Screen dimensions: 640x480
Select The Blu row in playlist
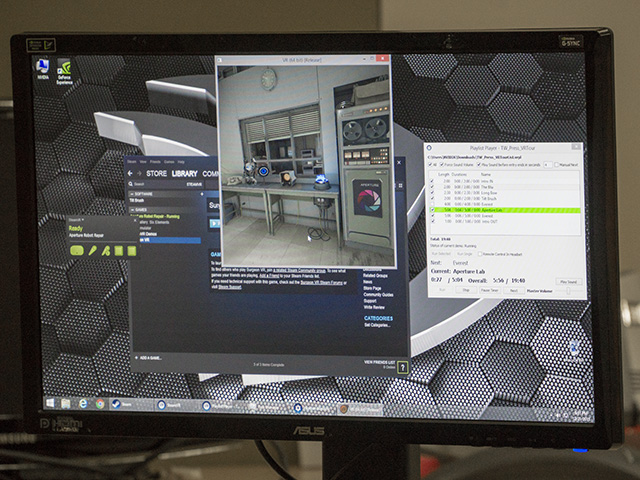pyautogui.click(x=505, y=187)
